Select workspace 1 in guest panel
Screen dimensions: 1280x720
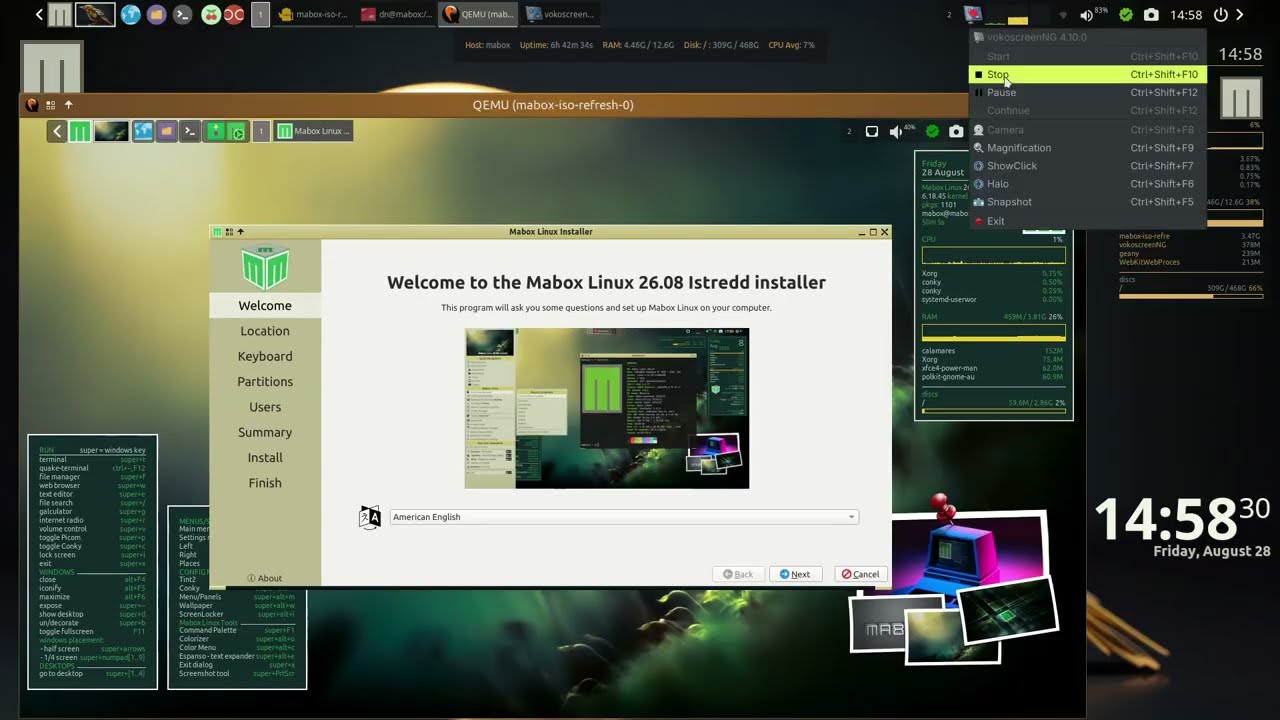click(x=261, y=131)
